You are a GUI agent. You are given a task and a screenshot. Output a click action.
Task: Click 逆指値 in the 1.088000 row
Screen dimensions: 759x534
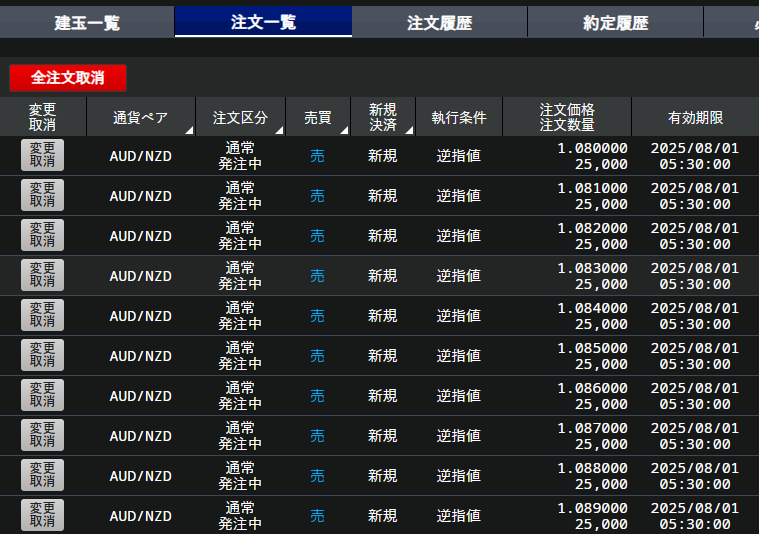coord(458,476)
